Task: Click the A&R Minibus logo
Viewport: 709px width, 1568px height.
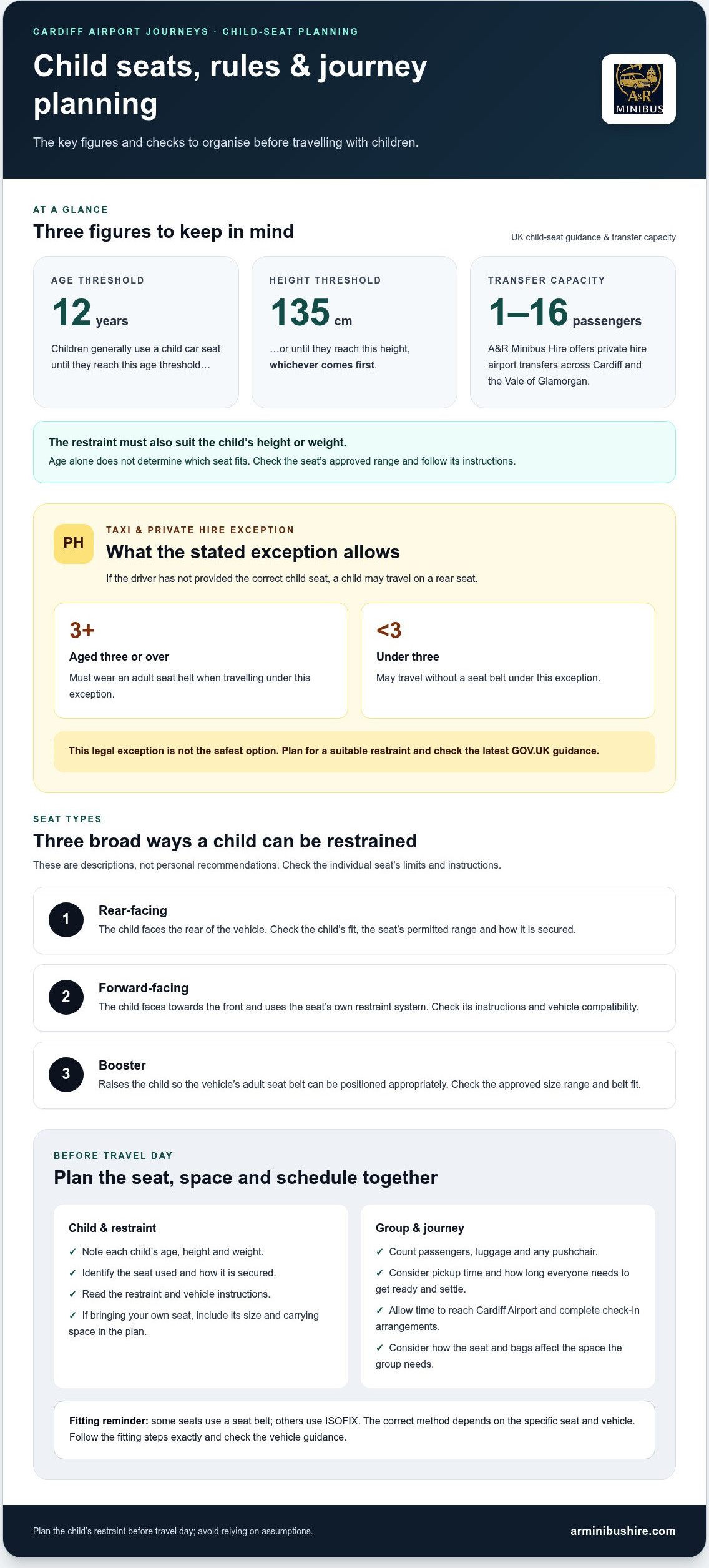Action: click(x=638, y=89)
